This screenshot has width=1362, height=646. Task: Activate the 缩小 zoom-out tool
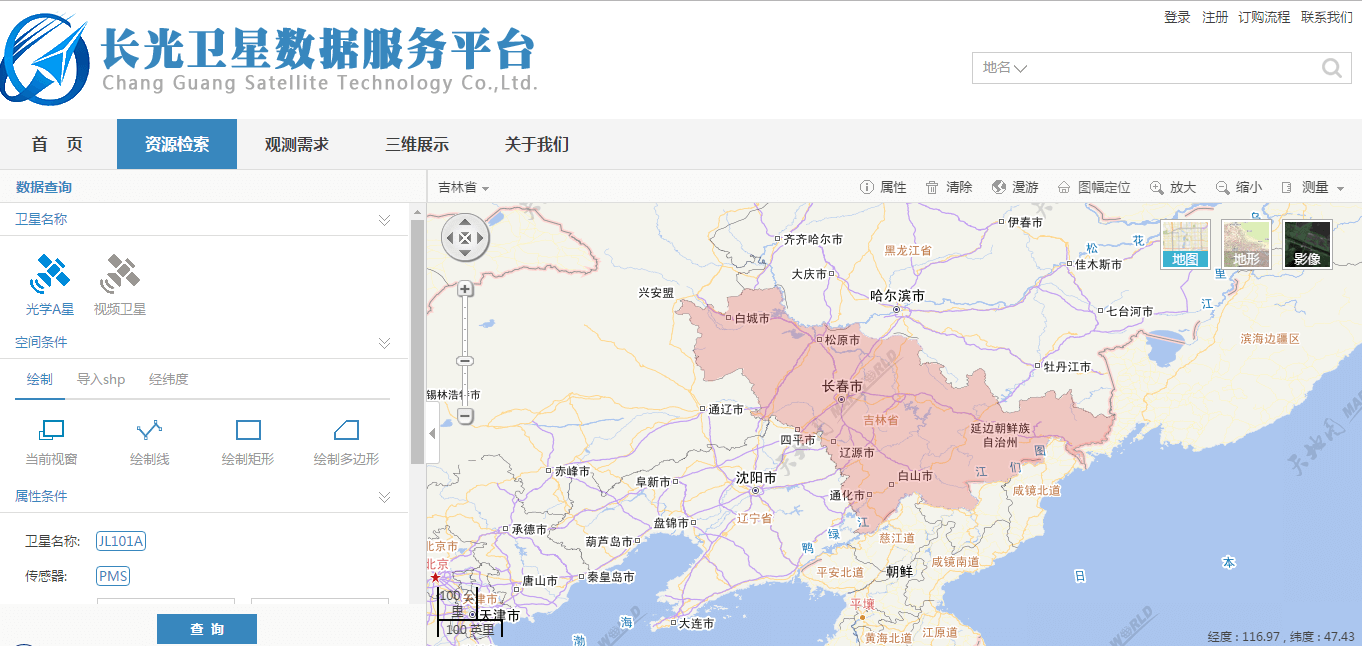(1239, 187)
